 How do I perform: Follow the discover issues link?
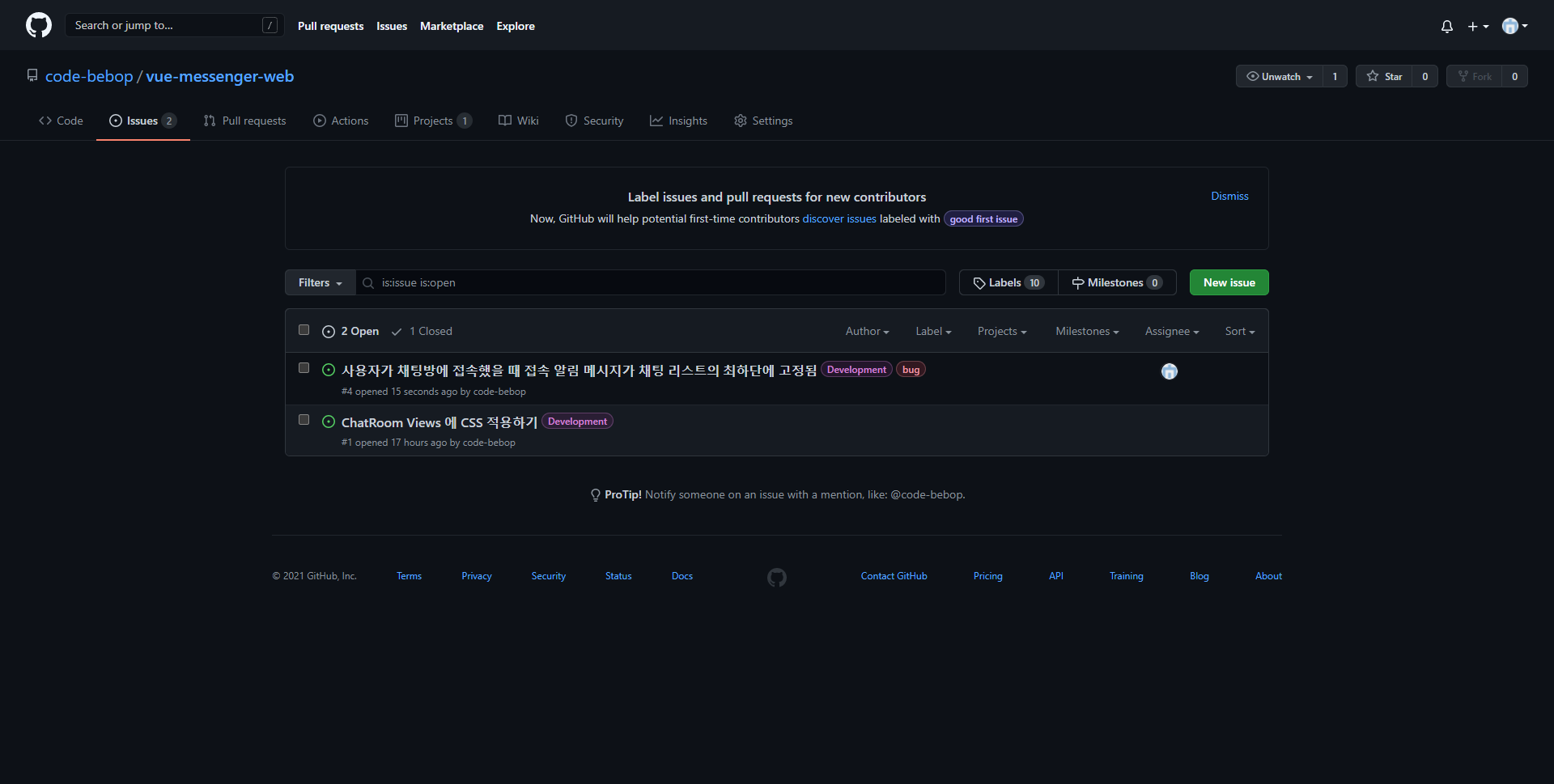click(x=839, y=218)
